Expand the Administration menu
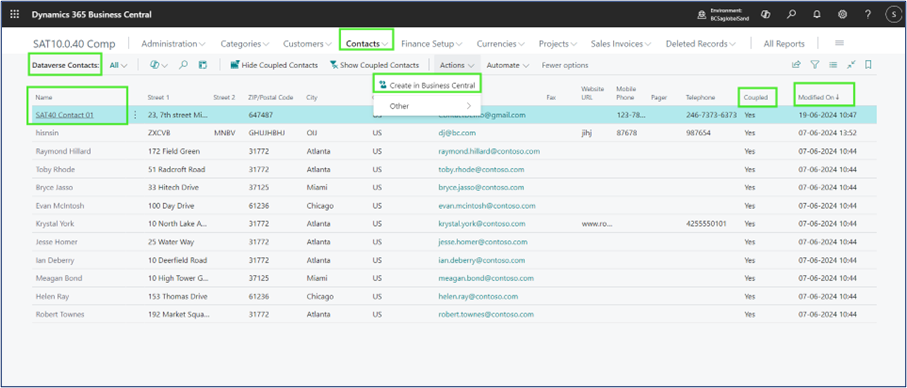 pyautogui.click(x=174, y=43)
